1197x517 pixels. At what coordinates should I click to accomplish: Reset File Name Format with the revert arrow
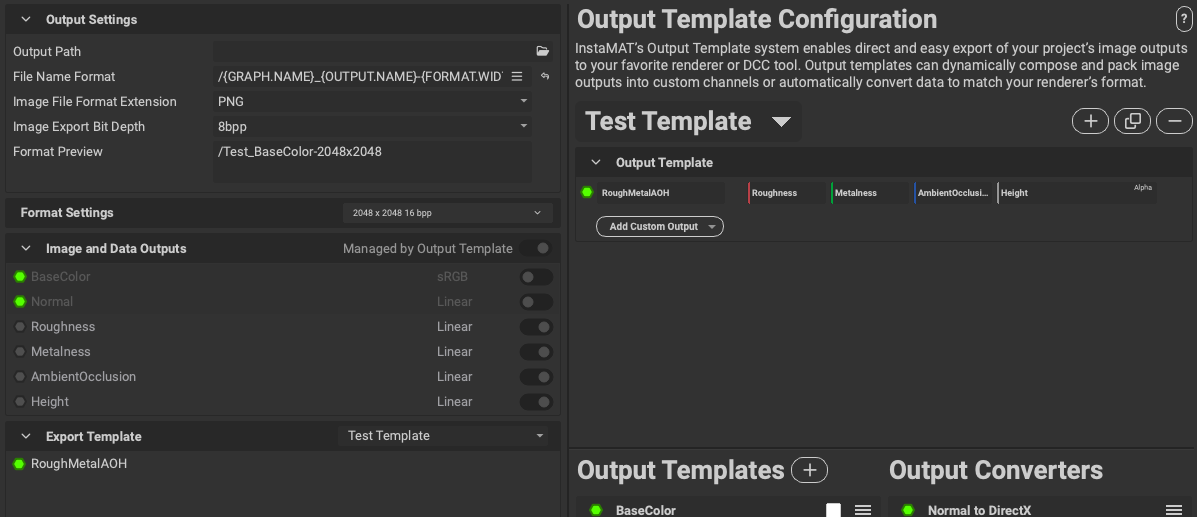pyautogui.click(x=545, y=77)
